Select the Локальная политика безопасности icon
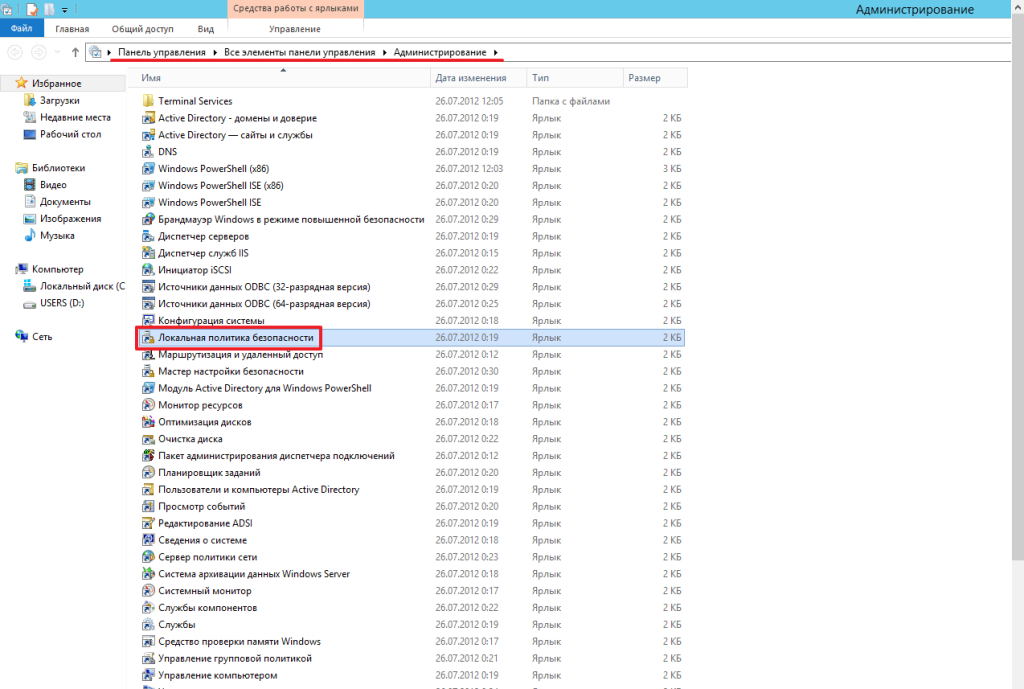This screenshot has width=1024, height=689. [148, 338]
